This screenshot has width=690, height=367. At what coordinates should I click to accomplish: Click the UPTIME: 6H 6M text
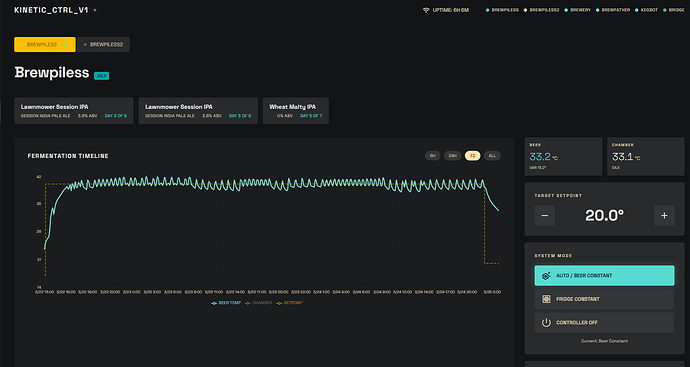(x=451, y=10)
